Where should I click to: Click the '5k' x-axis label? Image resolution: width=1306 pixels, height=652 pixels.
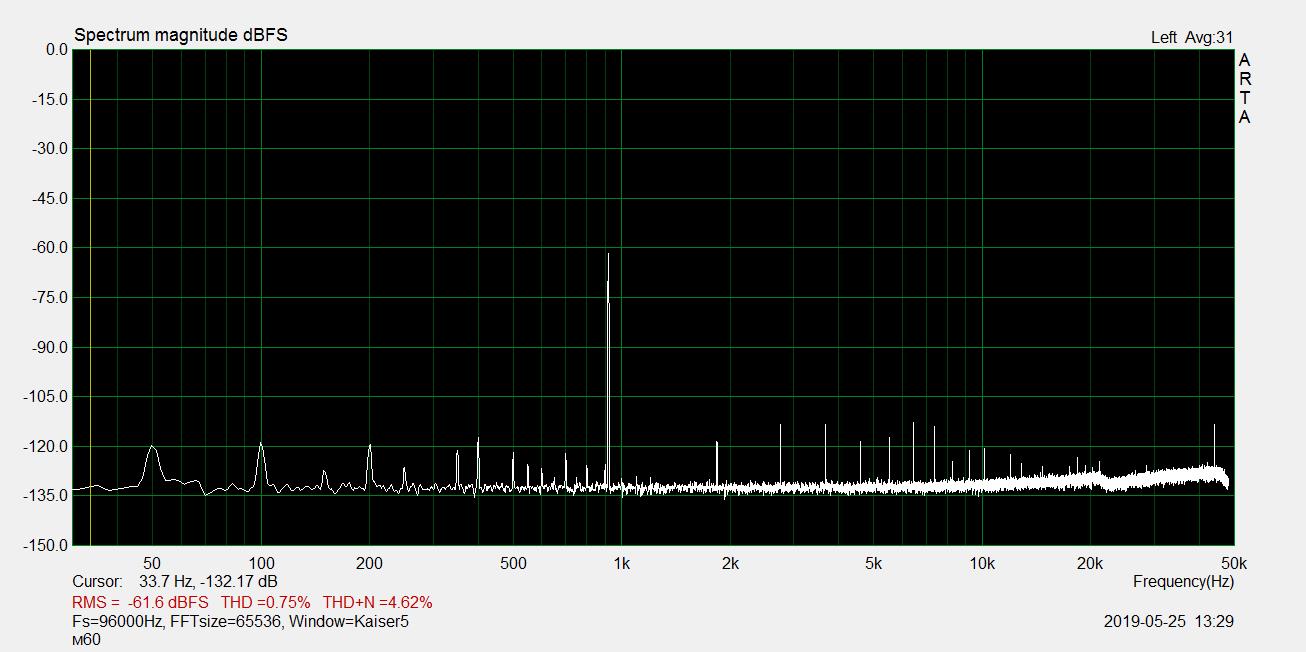(873, 564)
